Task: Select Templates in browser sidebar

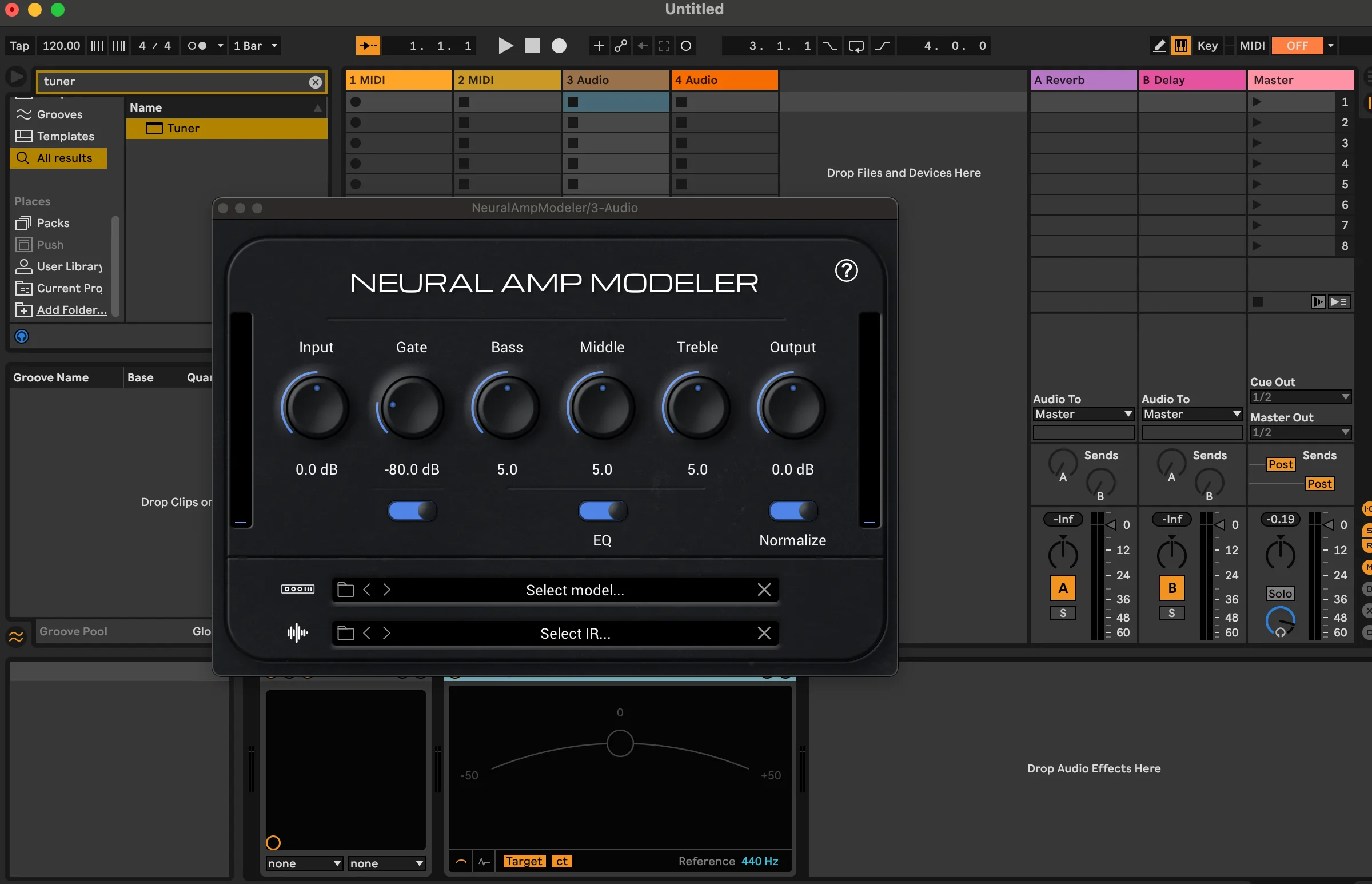Action: [x=65, y=136]
